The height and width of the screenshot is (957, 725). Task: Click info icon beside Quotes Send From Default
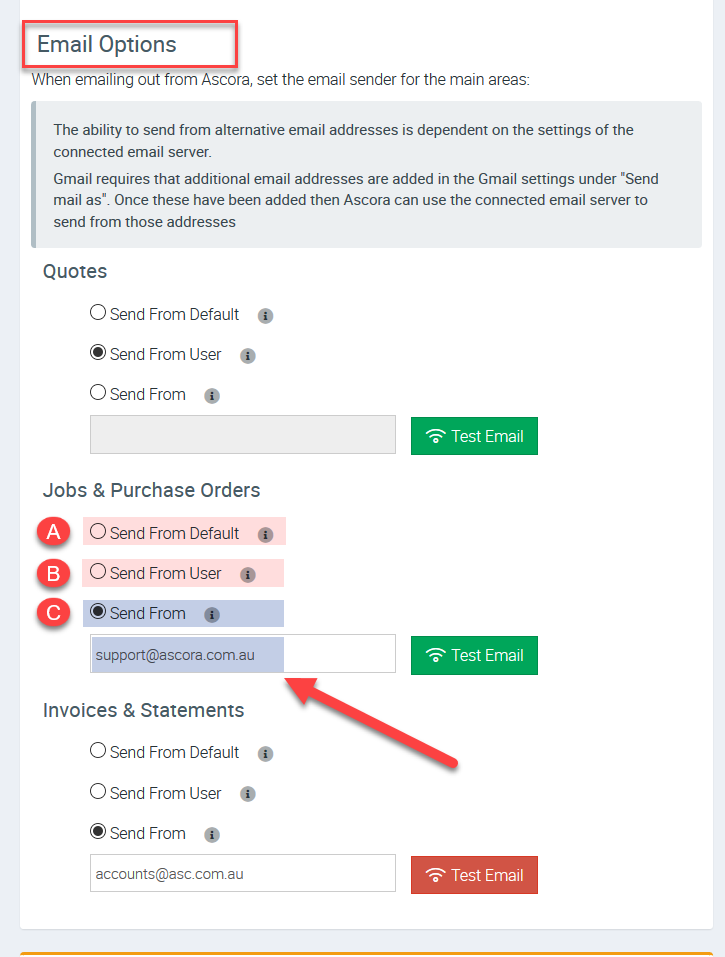click(x=266, y=316)
